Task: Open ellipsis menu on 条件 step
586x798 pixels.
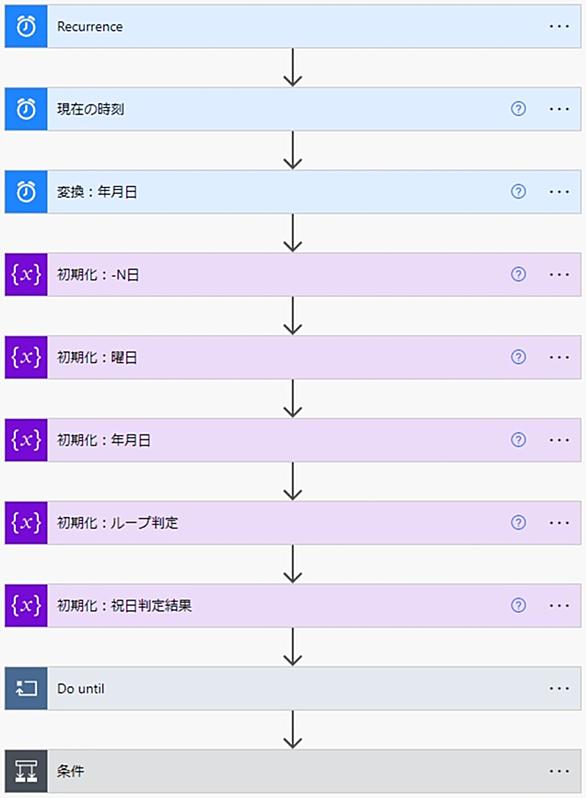Action: pyautogui.click(x=559, y=772)
